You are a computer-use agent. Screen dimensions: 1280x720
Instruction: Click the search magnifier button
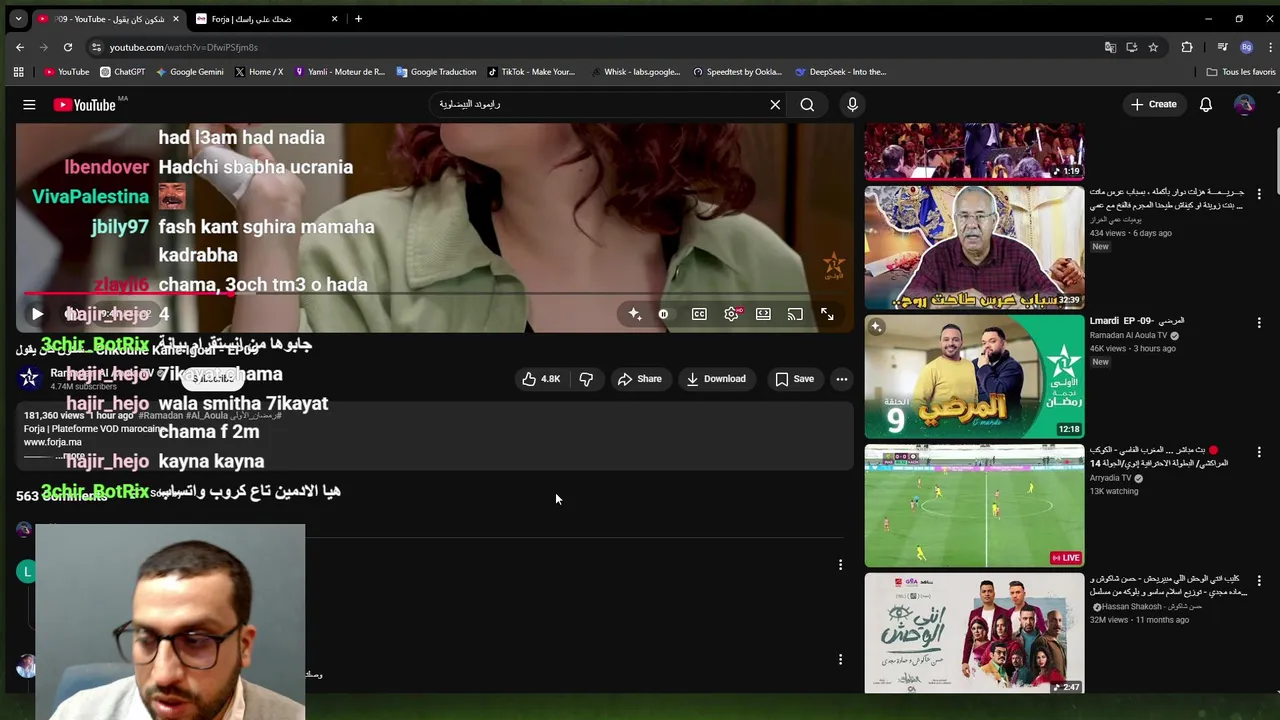pos(807,104)
